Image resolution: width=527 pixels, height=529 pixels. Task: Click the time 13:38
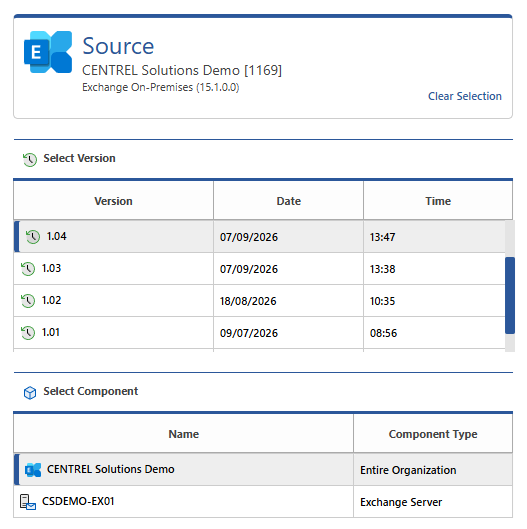[x=382, y=269]
